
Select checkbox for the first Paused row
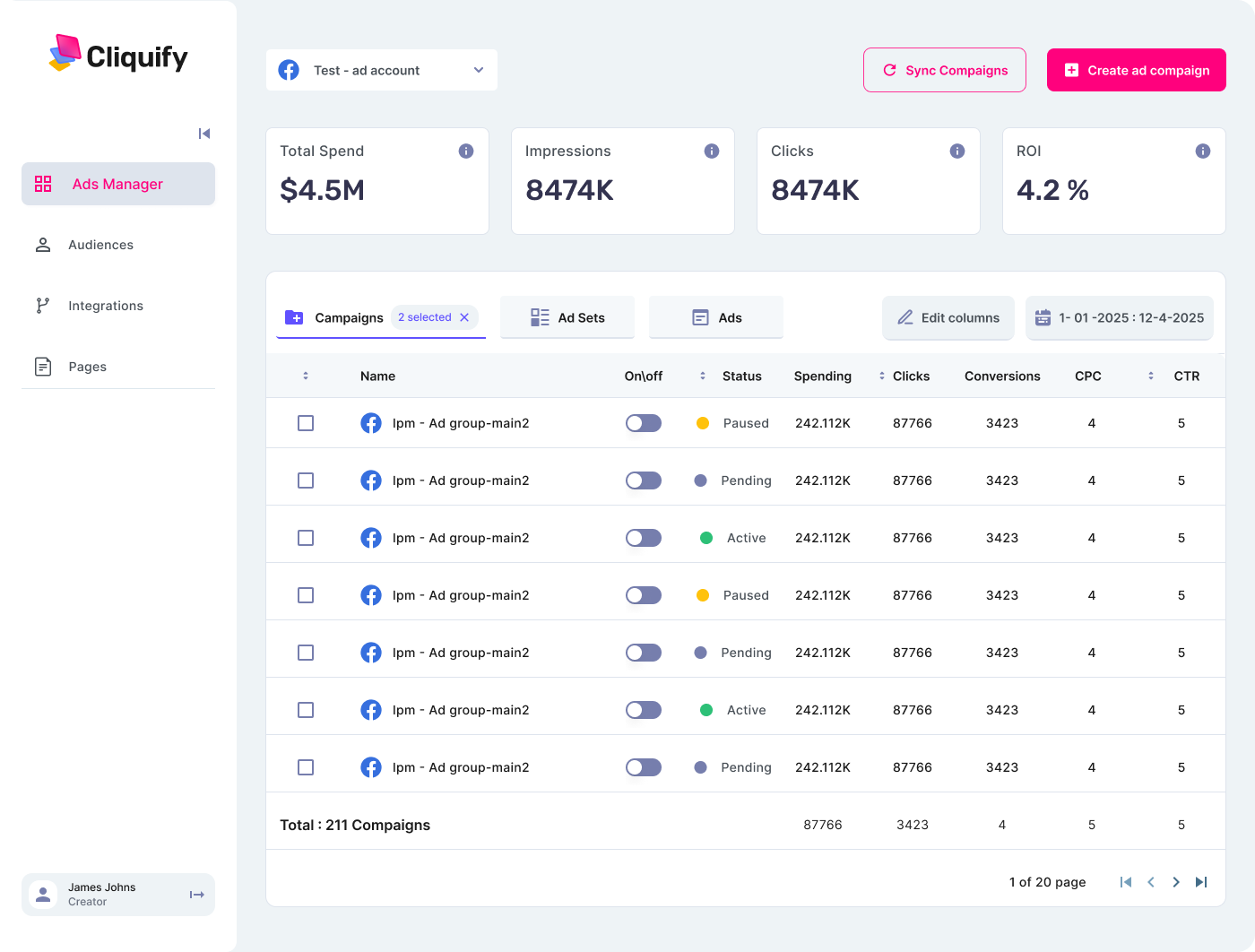coord(306,423)
